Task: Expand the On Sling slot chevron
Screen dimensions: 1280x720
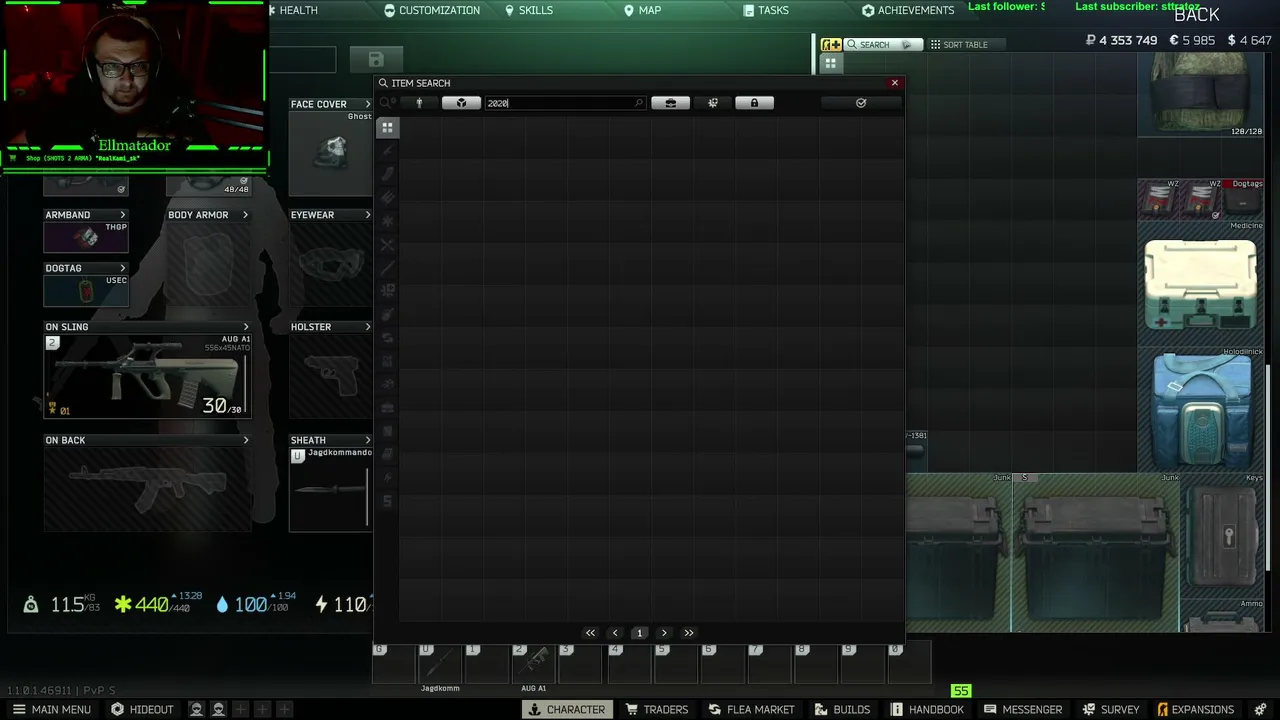Action: click(x=245, y=327)
